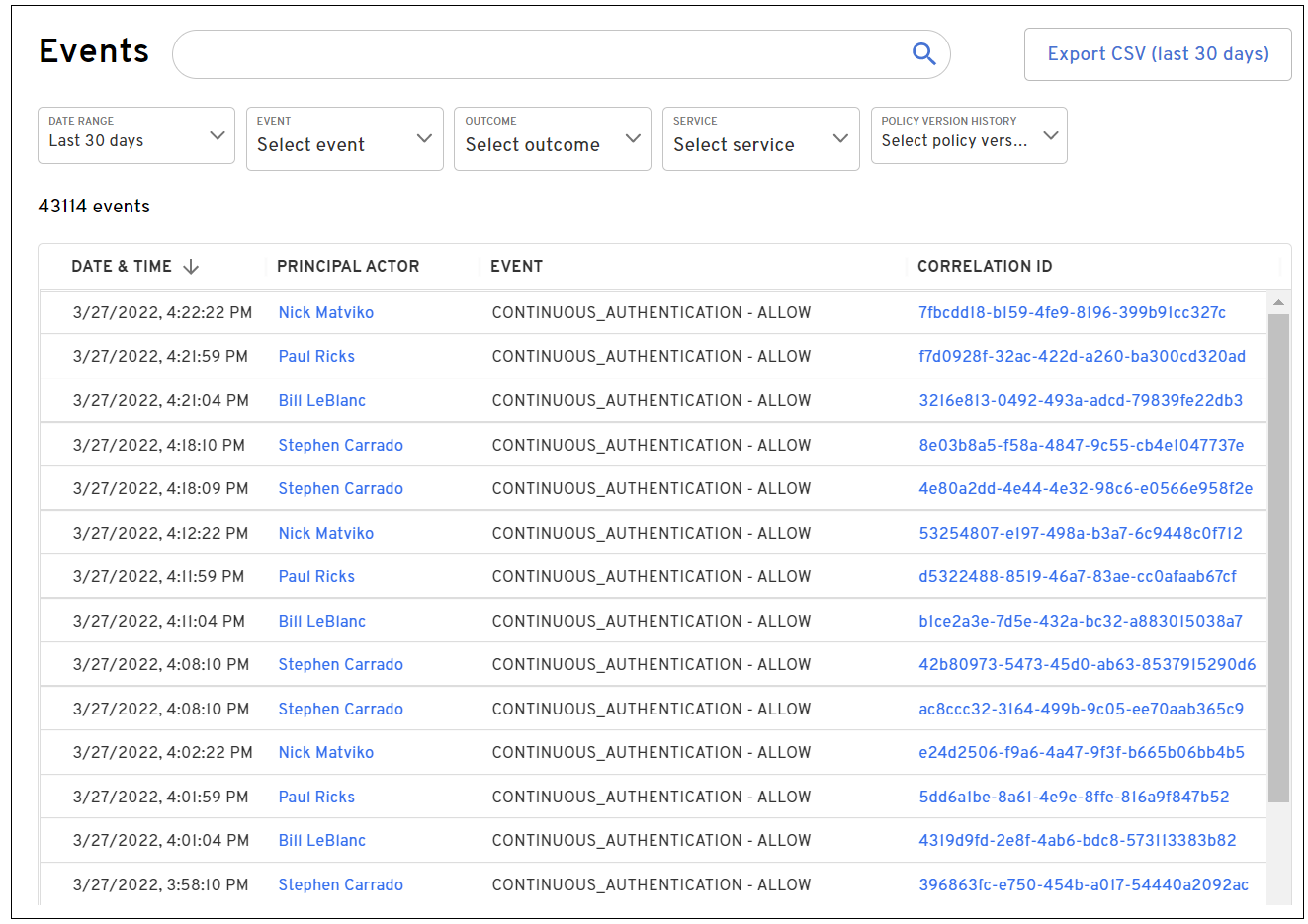1308x924 pixels.
Task: Expand the Service filter dropdown
Action: click(760, 139)
